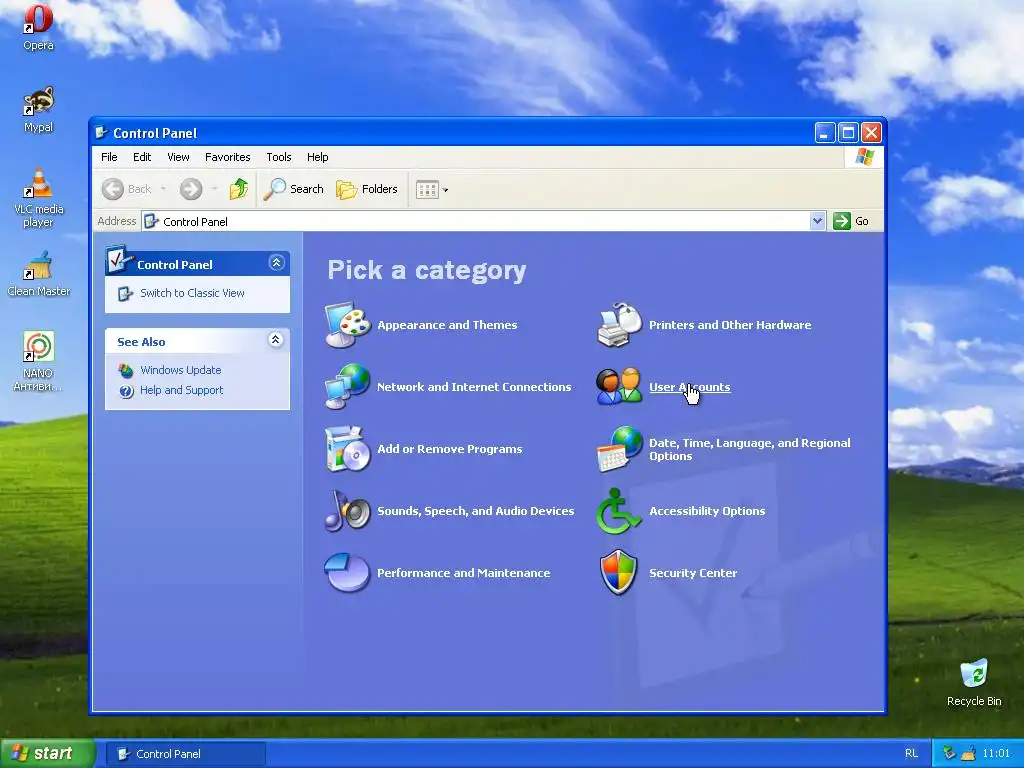Click the Control Panel title bar window icon
The image size is (1024, 768).
tap(101, 133)
